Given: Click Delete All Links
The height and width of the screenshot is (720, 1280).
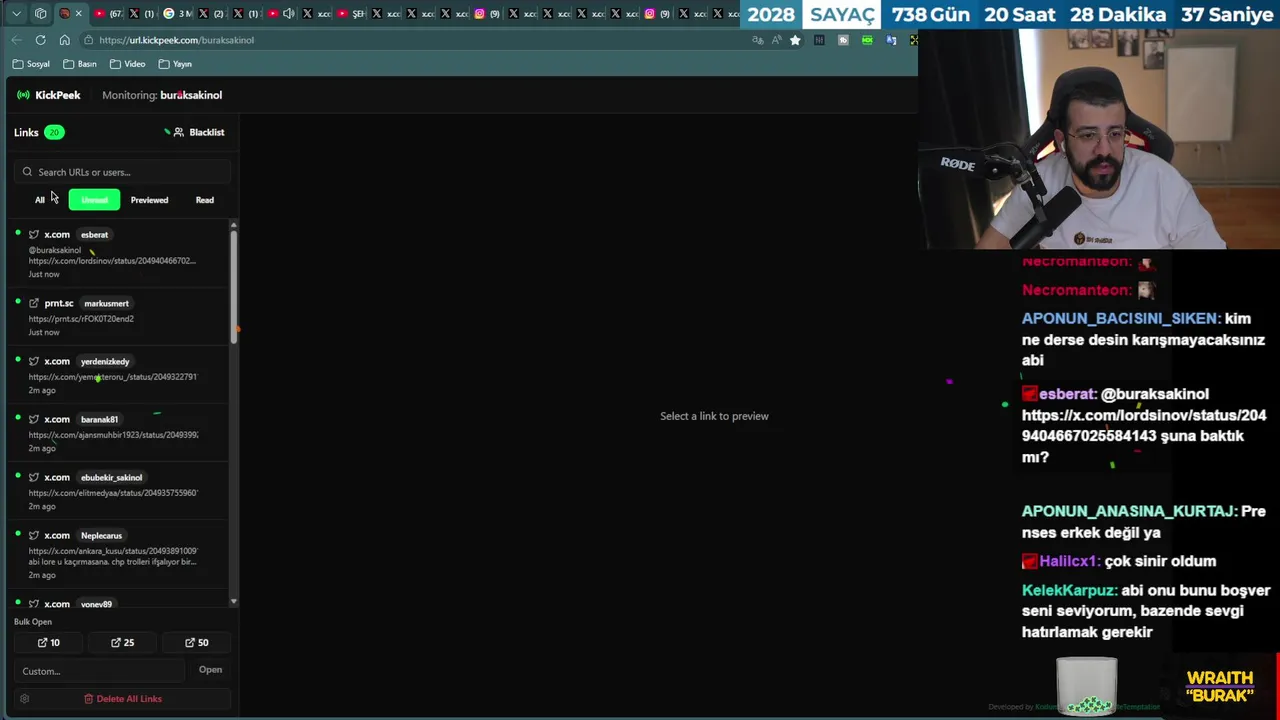Looking at the screenshot, I should [x=122, y=699].
